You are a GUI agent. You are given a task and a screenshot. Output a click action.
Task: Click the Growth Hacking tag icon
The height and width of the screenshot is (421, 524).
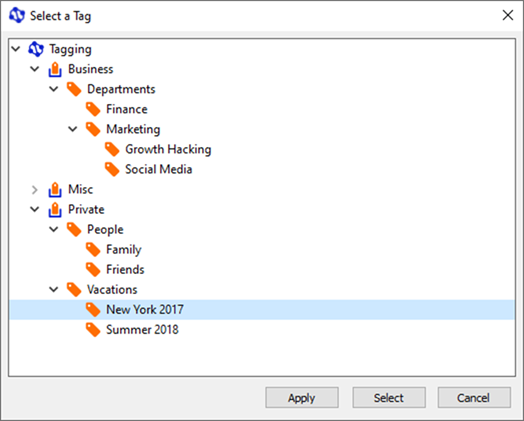[x=112, y=149]
